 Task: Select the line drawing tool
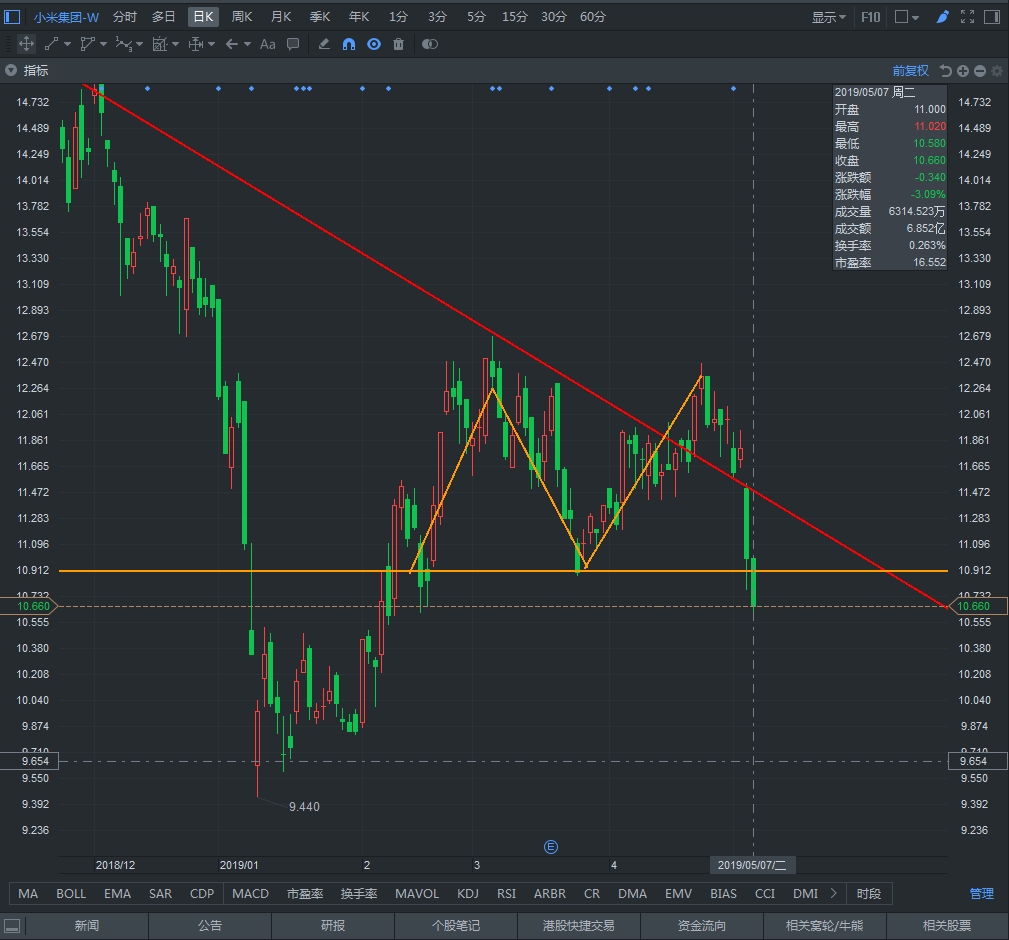click(51, 44)
